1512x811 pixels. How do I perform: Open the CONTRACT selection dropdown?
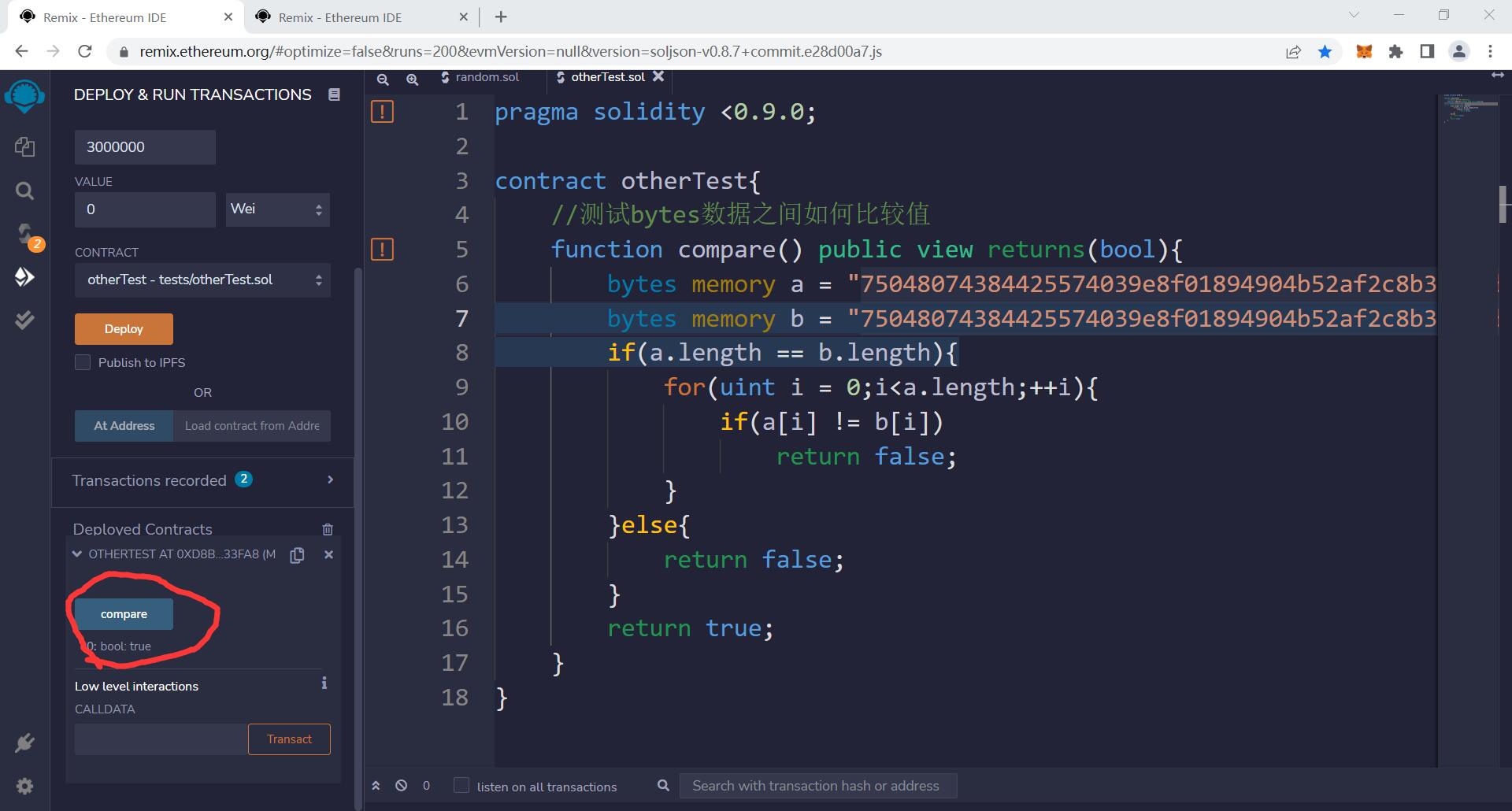pyautogui.click(x=202, y=280)
